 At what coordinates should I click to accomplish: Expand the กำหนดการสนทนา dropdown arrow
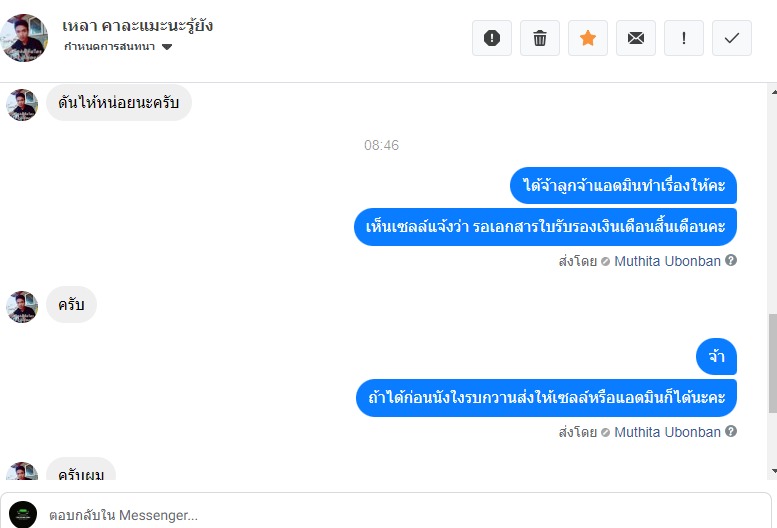point(167,47)
